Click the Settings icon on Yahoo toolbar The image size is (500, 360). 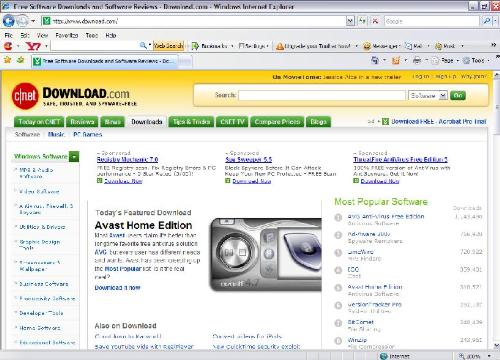coord(242,46)
